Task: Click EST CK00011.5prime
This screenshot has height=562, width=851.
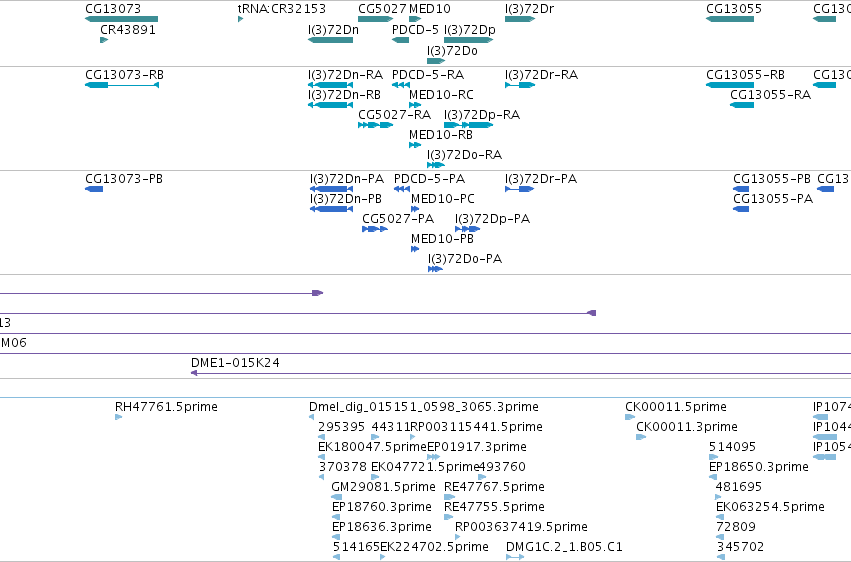Action: coord(630,417)
